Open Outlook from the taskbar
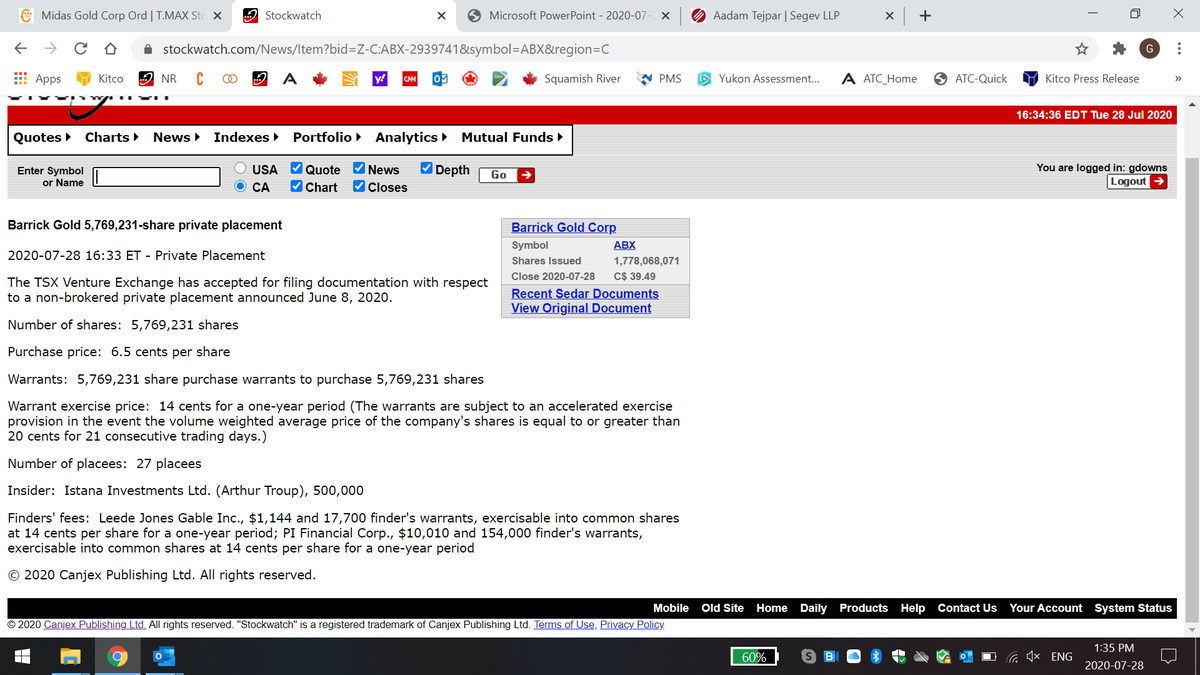The width and height of the screenshot is (1200, 675). coord(163,657)
